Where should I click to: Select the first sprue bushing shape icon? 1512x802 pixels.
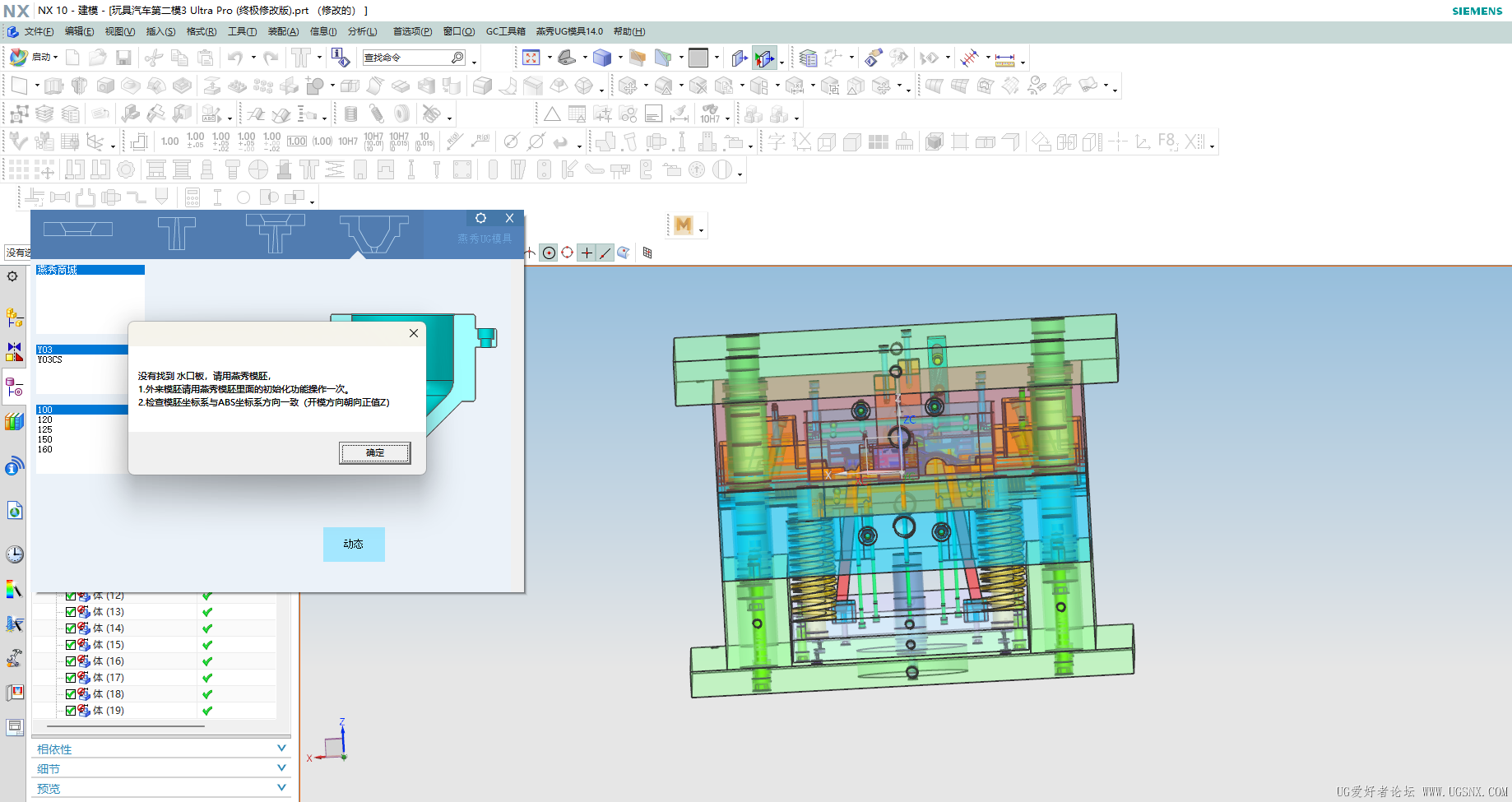[78, 229]
